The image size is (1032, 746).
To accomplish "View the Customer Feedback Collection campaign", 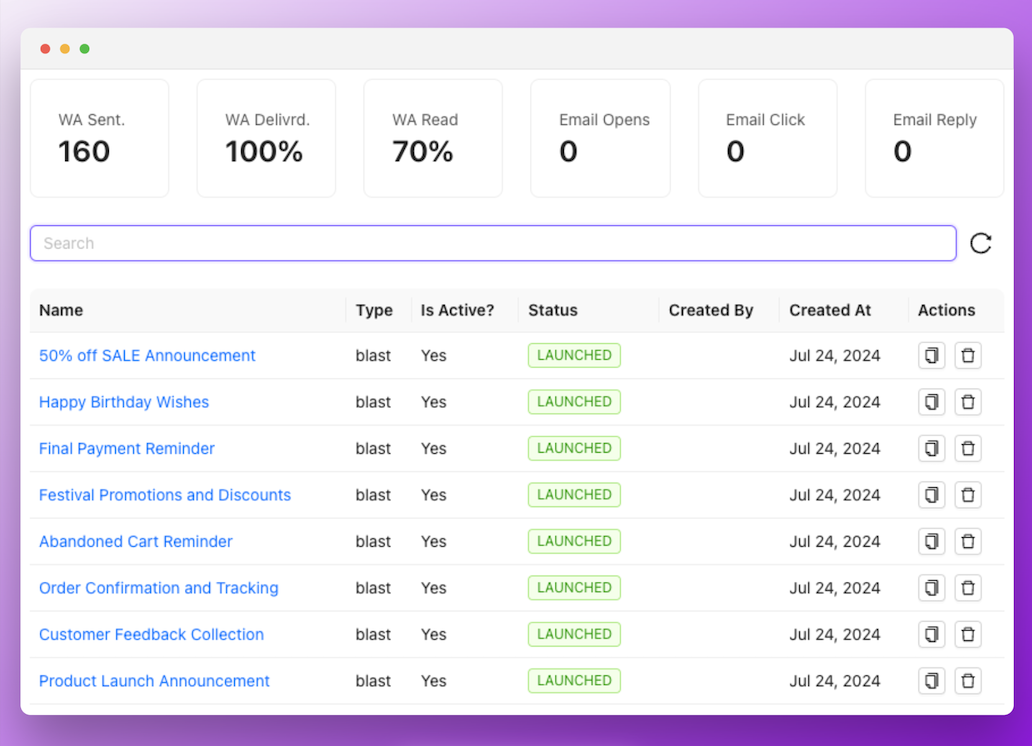I will click(151, 635).
